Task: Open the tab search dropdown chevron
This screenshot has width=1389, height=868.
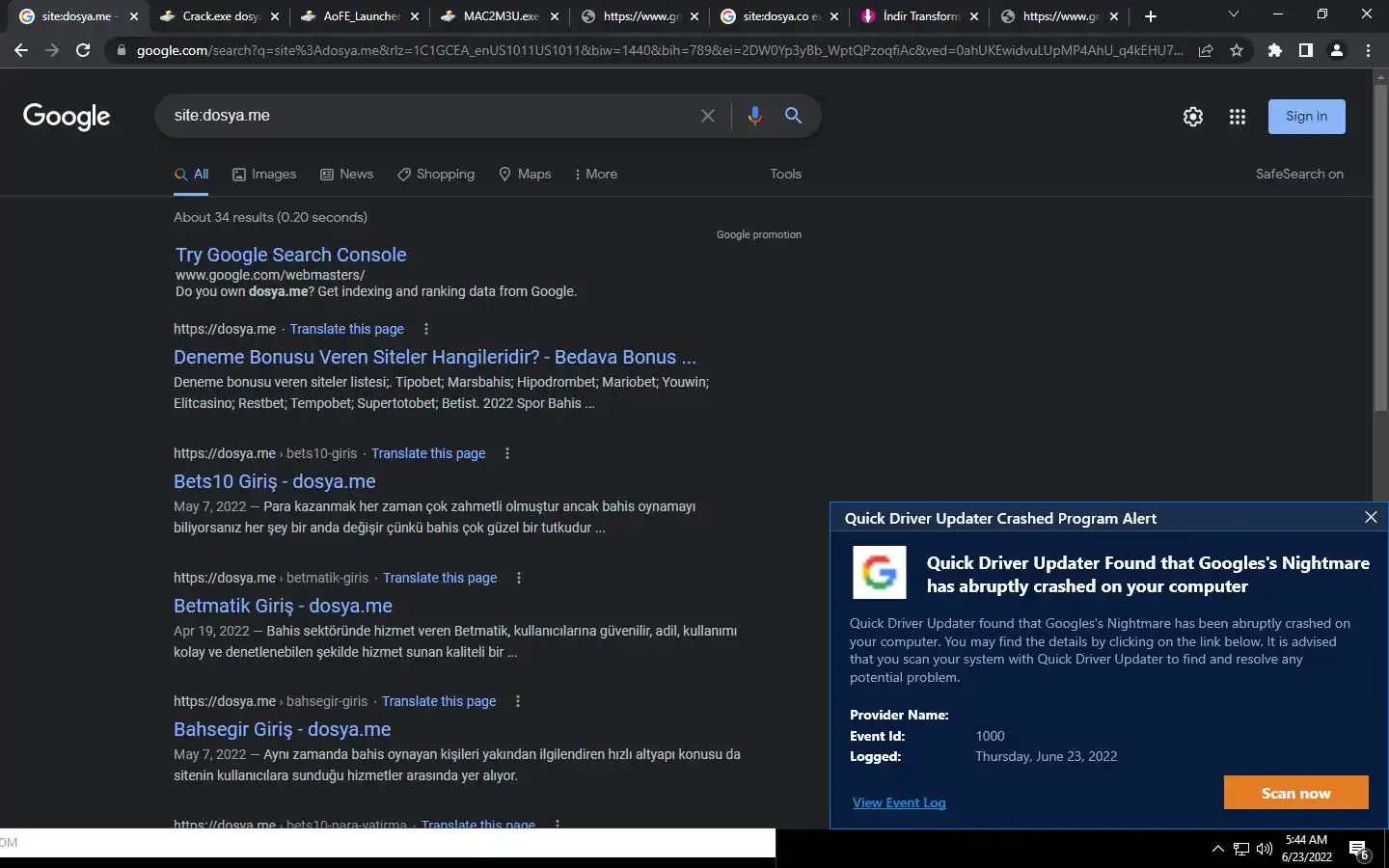Action: 1233,14
